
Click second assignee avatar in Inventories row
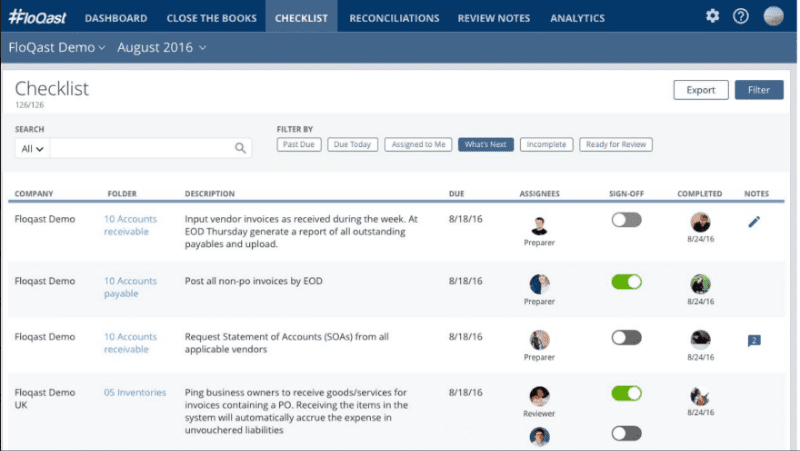[539, 437]
